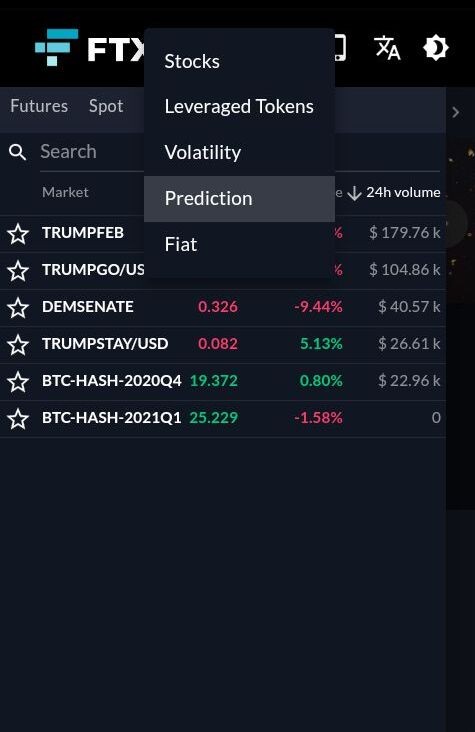
Task: Click the FTX logo
Action: point(91,47)
